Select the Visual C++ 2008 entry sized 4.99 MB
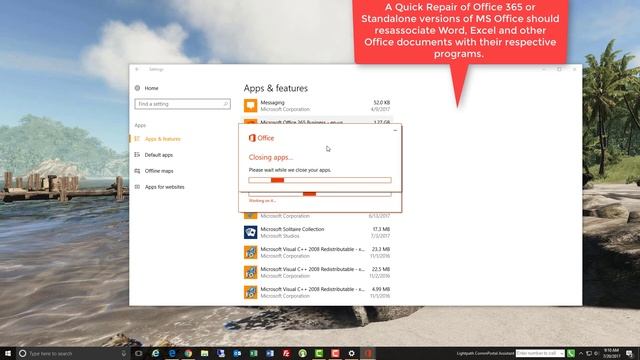 click(317, 292)
